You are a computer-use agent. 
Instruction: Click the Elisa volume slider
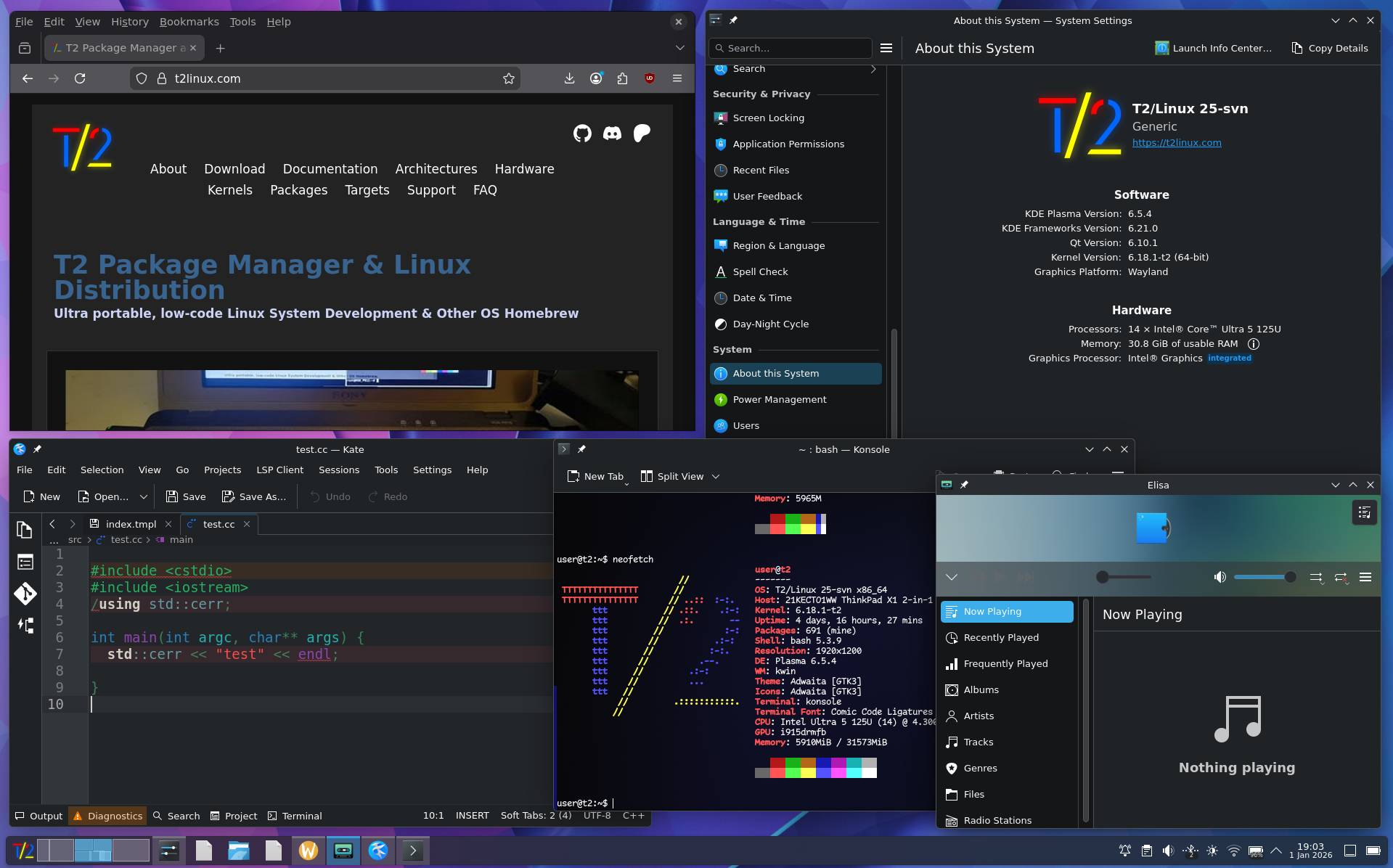click(x=1262, y=577)
